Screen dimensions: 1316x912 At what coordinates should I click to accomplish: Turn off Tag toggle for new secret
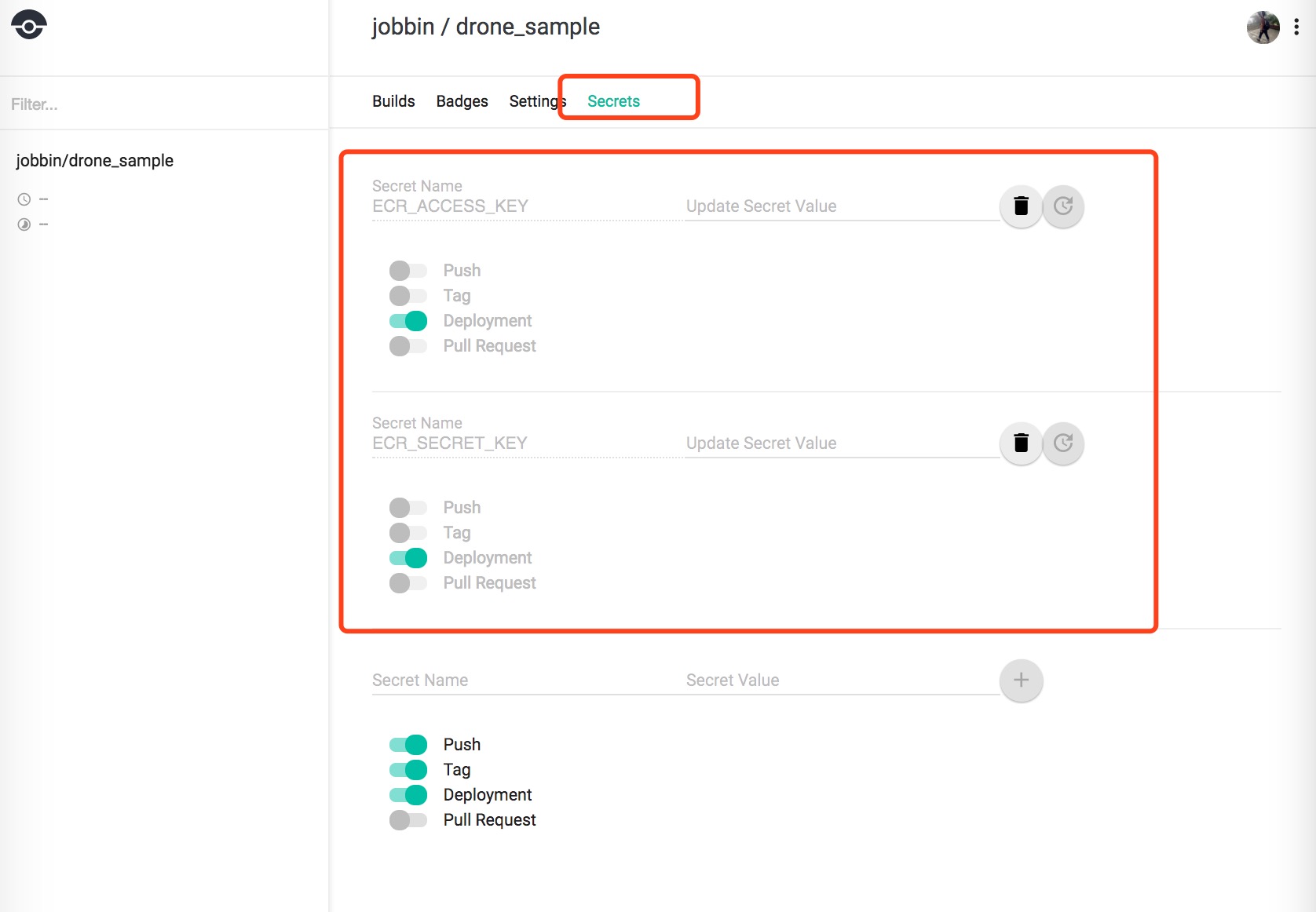tap(408, 770)
